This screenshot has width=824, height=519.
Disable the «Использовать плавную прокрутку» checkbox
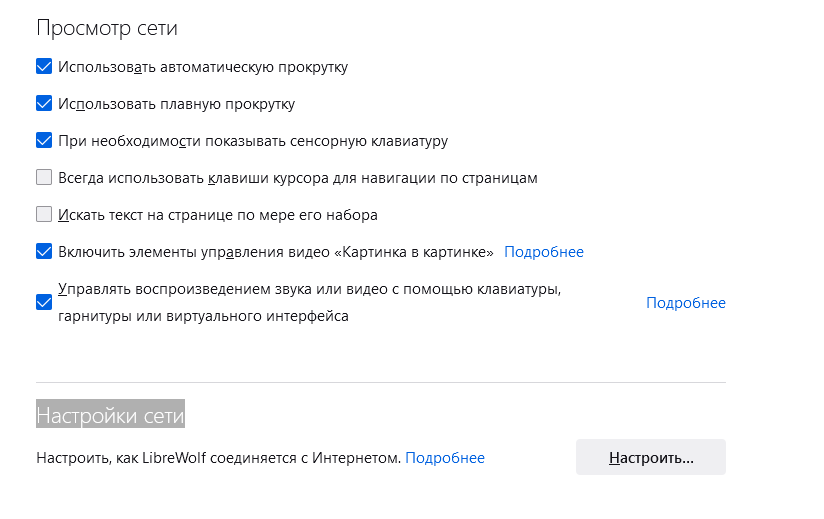[44, 104]
